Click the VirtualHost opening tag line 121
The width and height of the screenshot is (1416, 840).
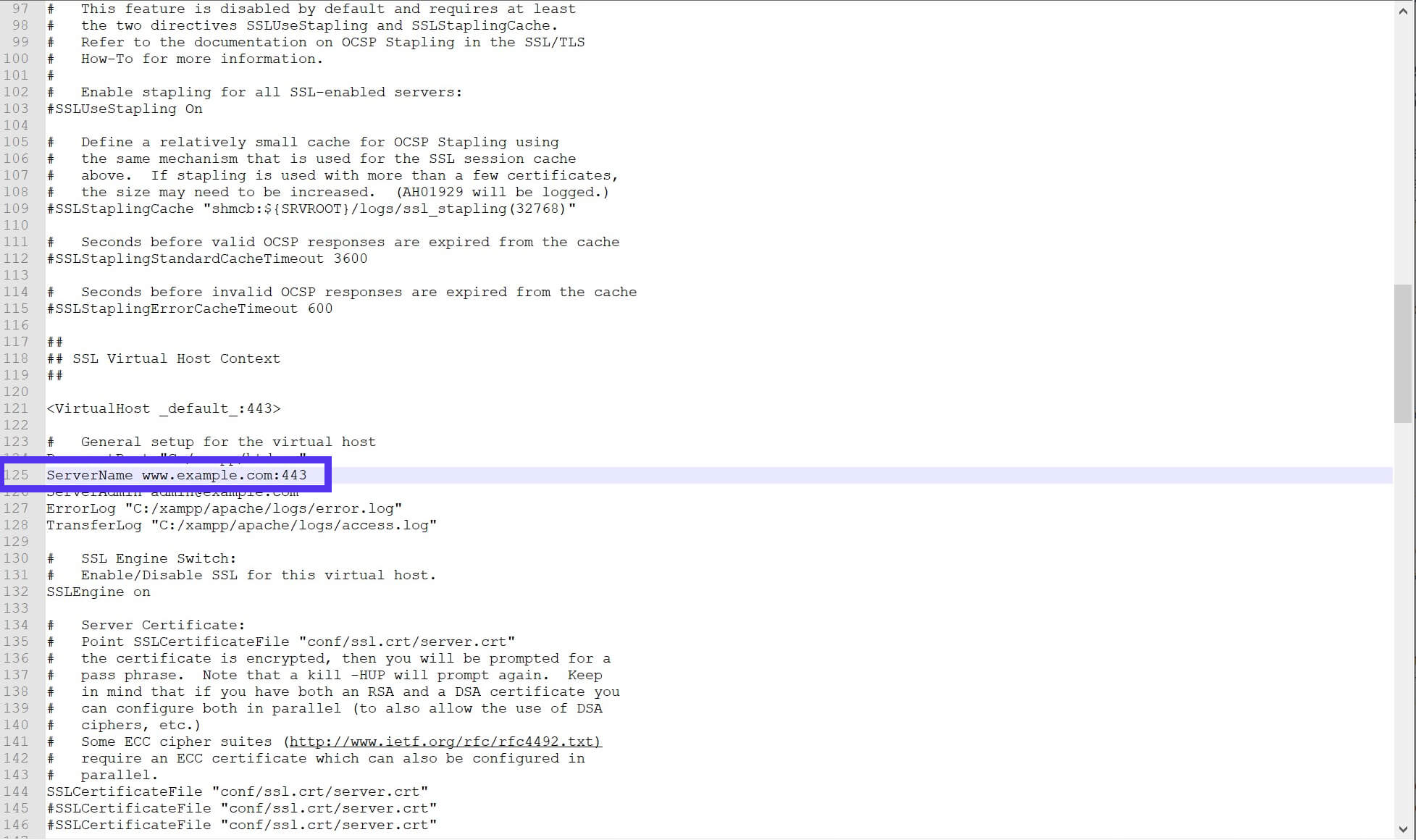click(x=163, y=408)
